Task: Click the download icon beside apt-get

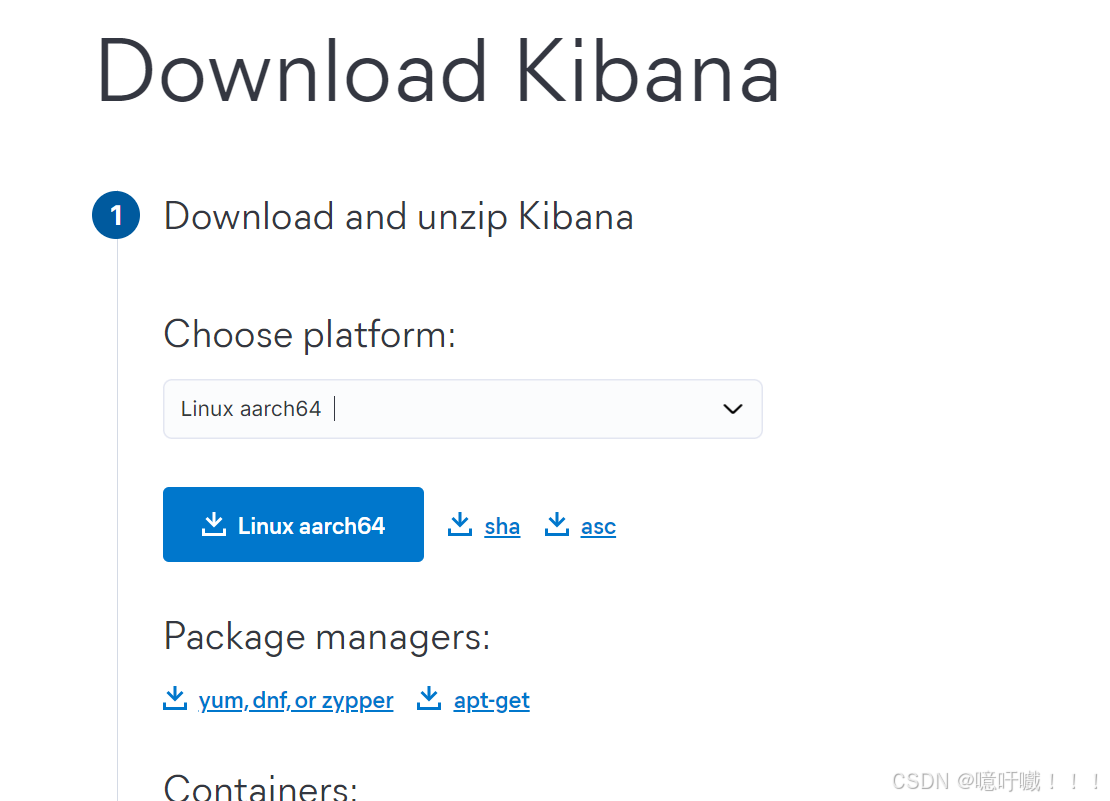Action: click(429, 698)
